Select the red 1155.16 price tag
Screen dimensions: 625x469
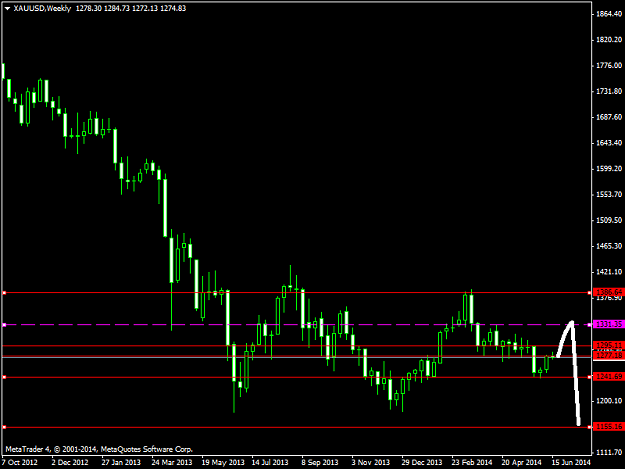click(608, 427)
